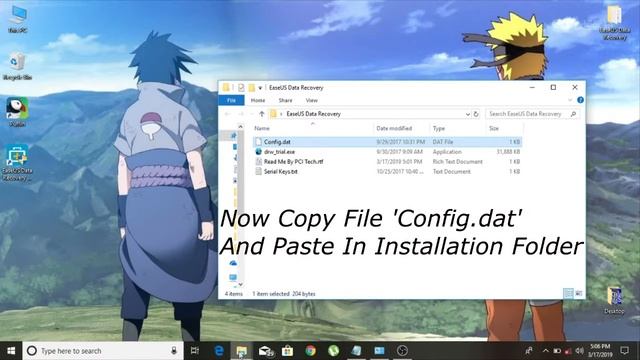This screenshot has width=640, height=360.
Task: Select Read Me By PCi Tech.rtf file
Action: click(387, 162)
